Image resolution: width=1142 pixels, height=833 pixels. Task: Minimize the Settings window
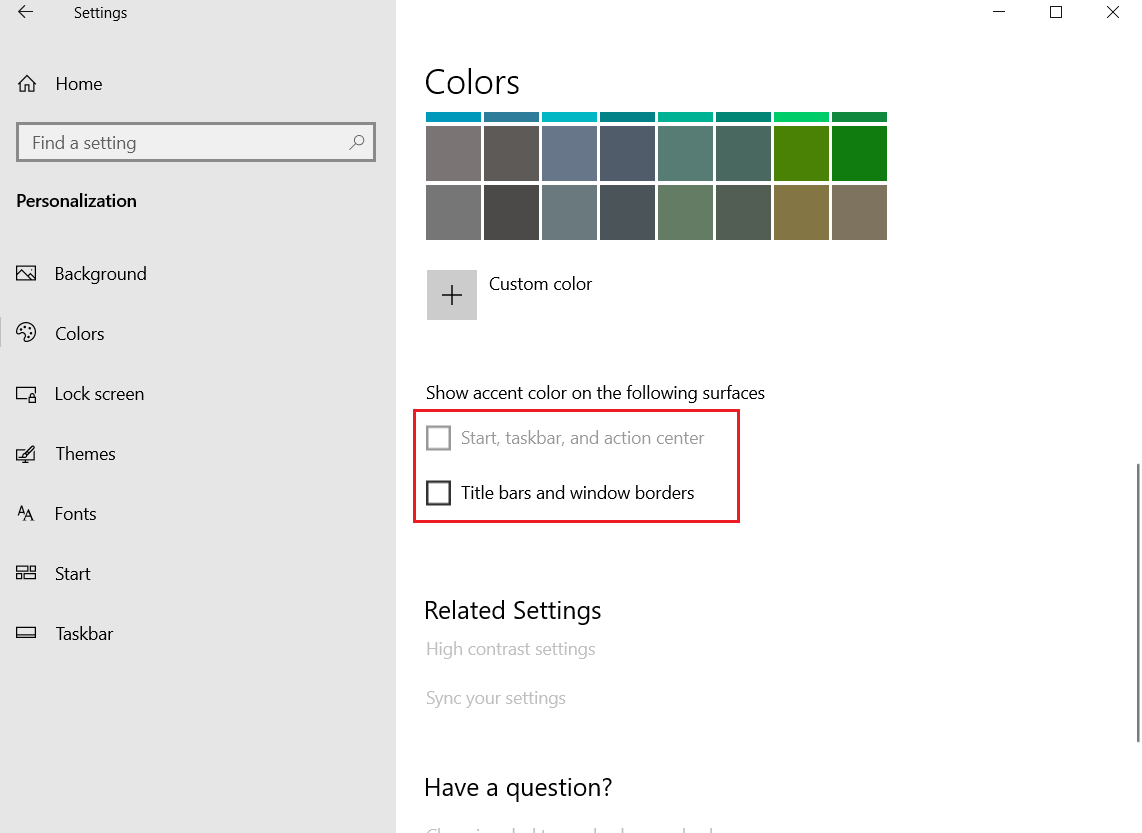coord(999,12)
